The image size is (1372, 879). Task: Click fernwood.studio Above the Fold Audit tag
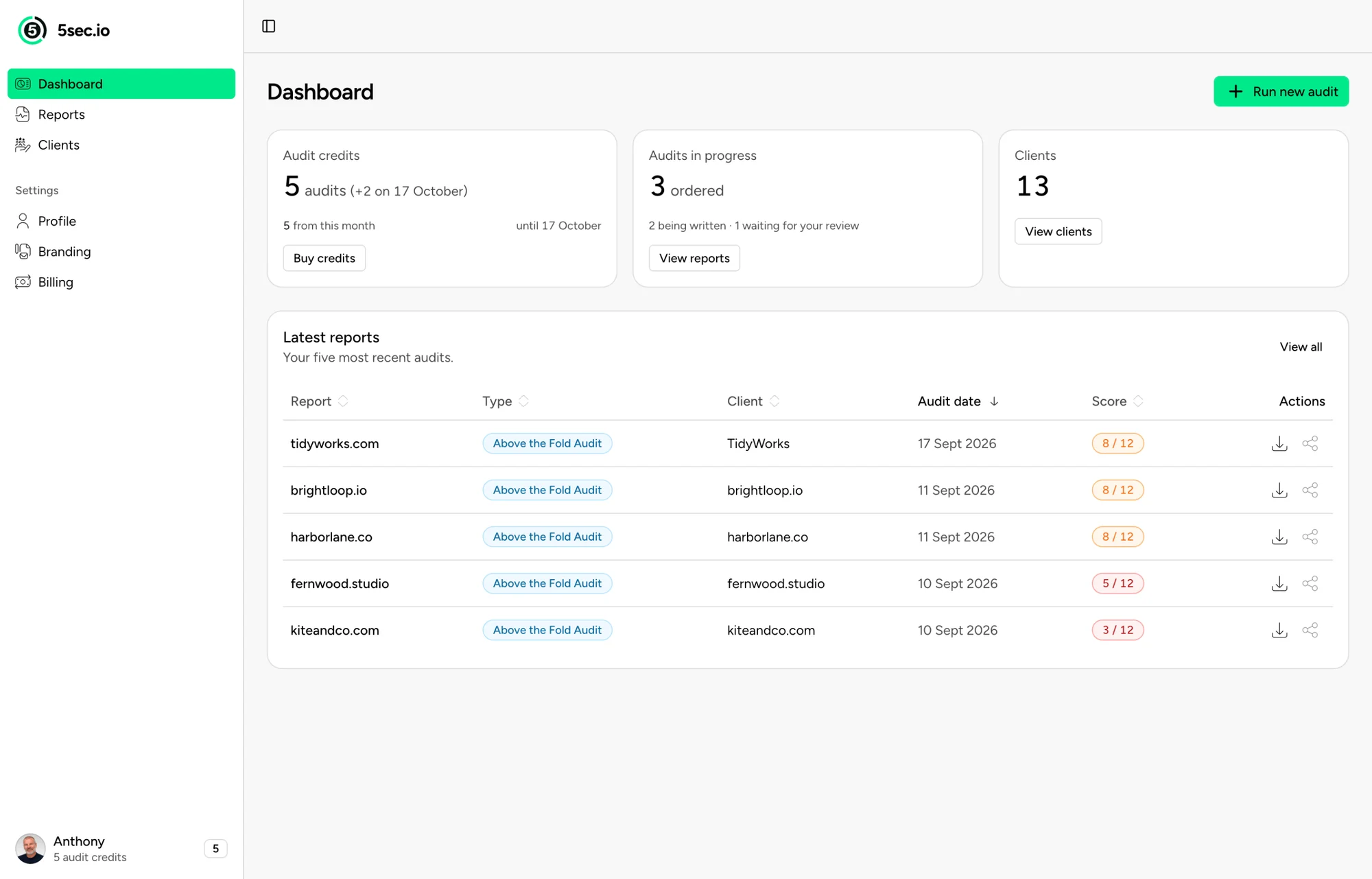pyautogui.click(x=547, y=583)
